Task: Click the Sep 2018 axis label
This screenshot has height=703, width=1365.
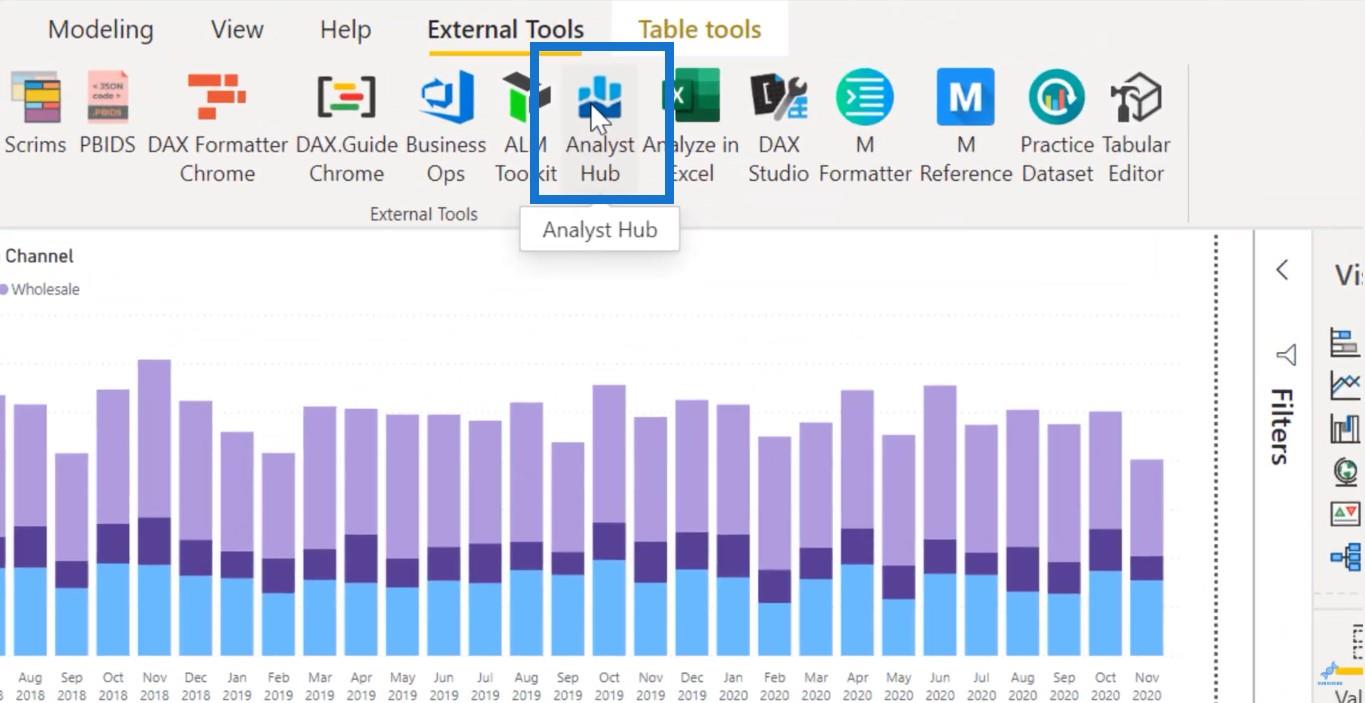Action: 71,686
